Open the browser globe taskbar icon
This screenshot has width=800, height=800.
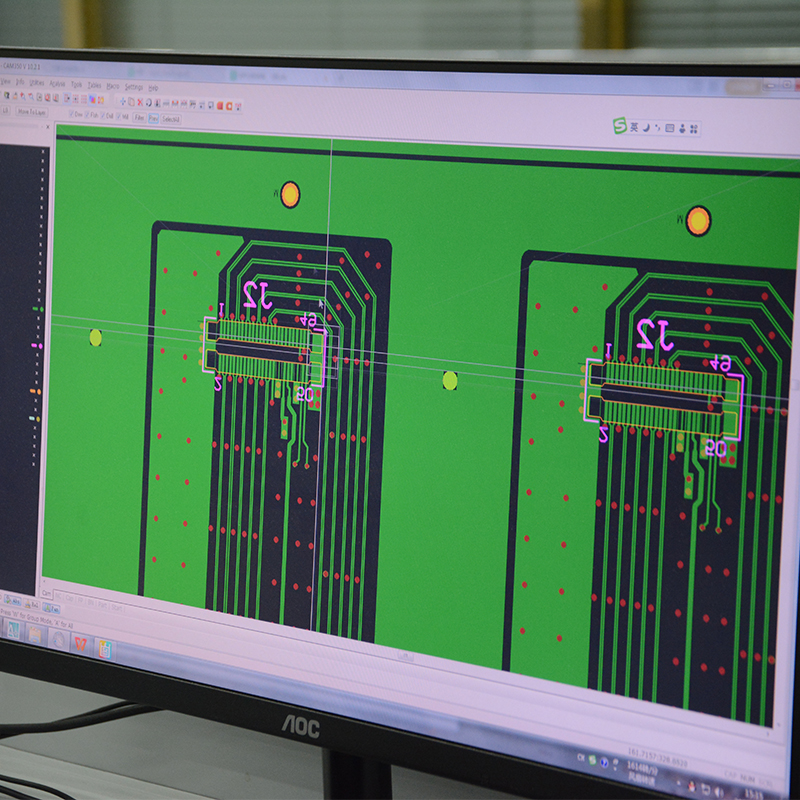pos(58,640)
